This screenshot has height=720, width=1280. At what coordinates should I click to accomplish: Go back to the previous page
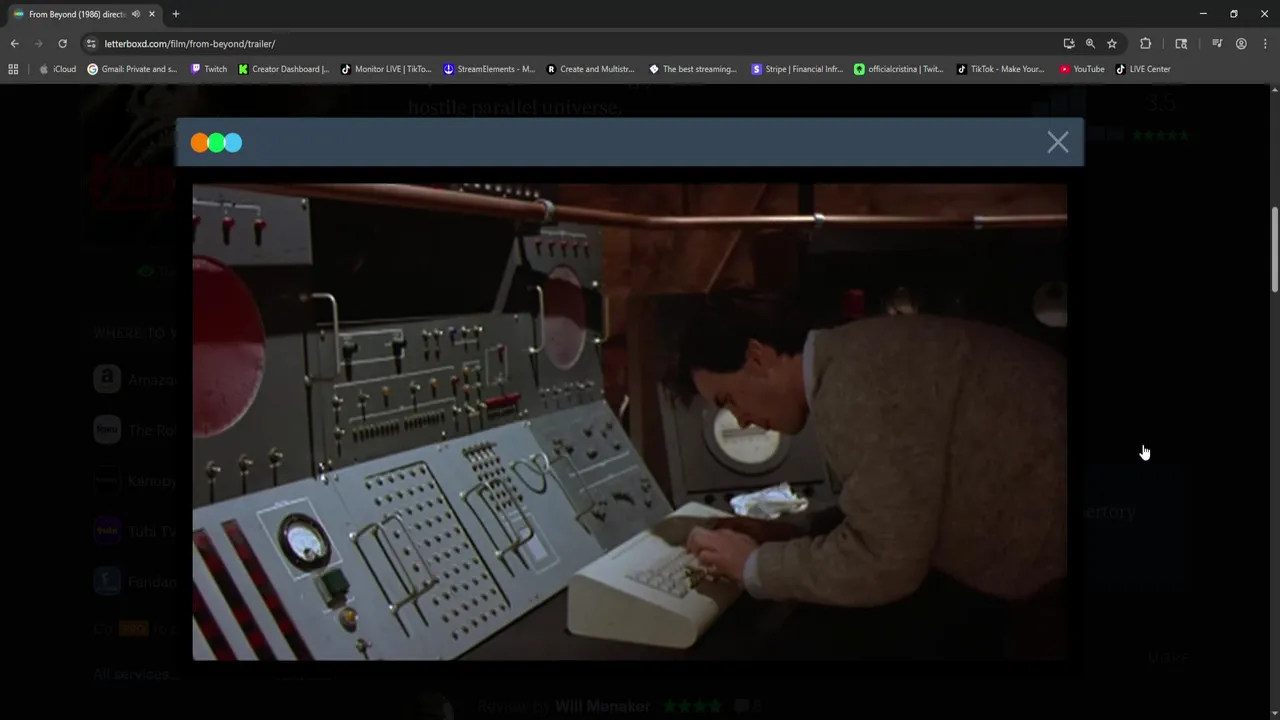coord(14,44)
